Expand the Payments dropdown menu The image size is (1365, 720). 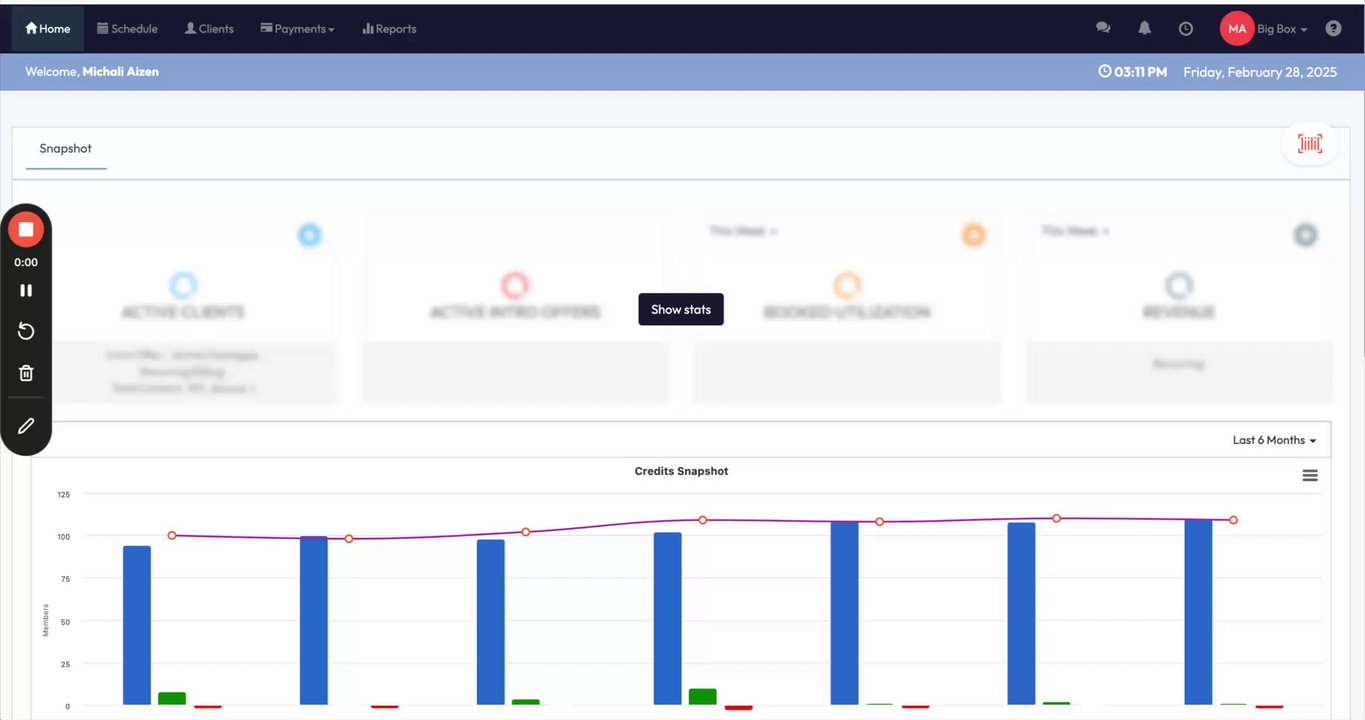pos(297,29)
